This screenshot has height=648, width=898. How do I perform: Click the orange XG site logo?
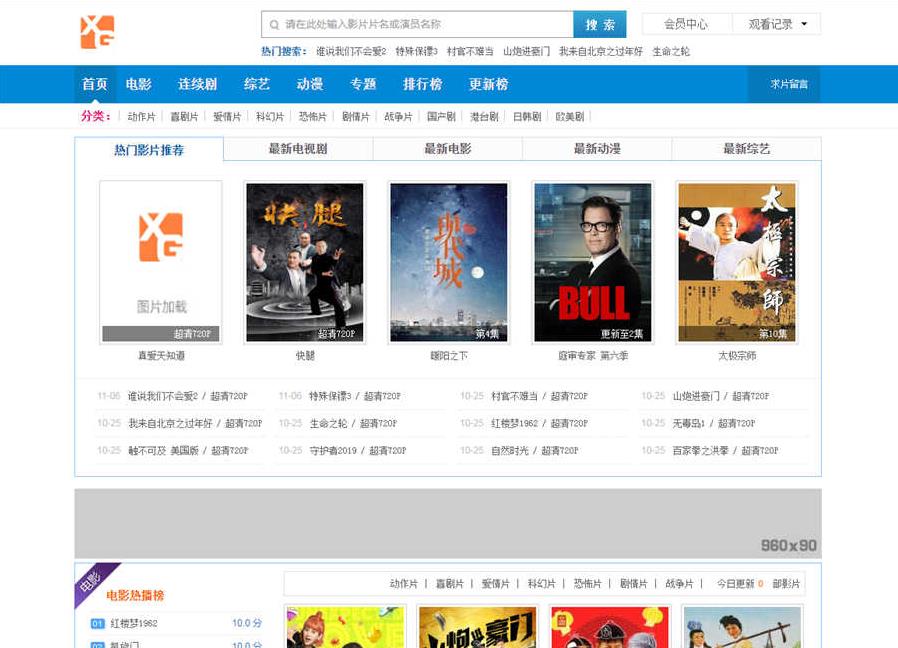pyautogui.click(x=97, y=31)
